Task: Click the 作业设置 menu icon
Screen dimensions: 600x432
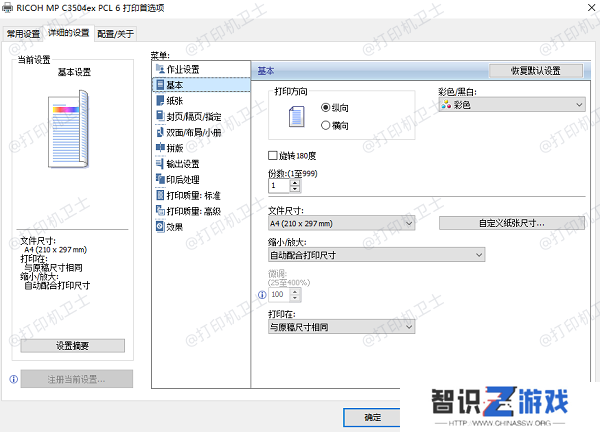Action: (x=160, y=69)
